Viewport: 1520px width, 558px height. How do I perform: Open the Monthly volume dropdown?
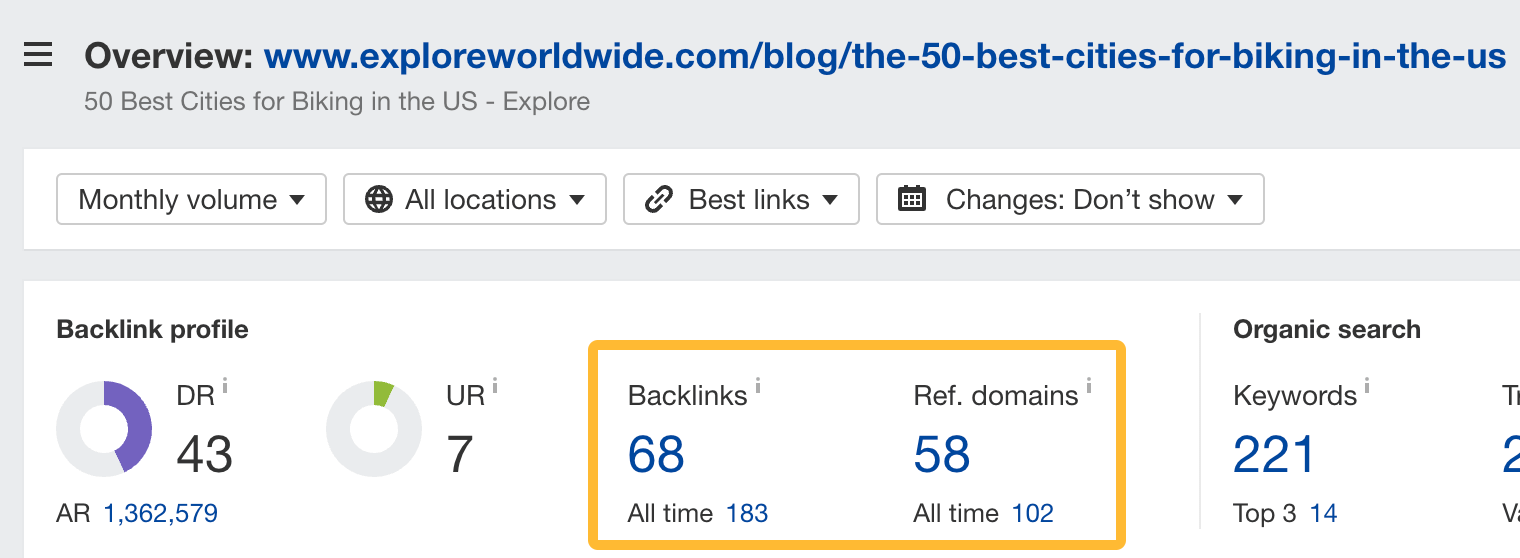tap(192, 199)
